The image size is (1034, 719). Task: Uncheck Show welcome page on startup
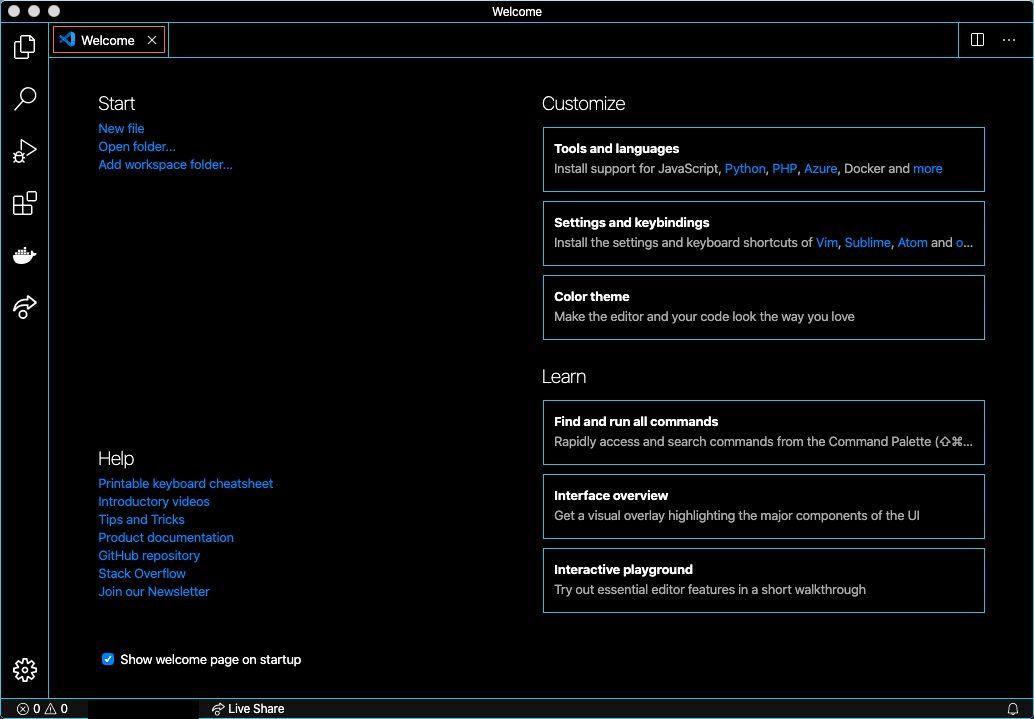coord(108,659)
